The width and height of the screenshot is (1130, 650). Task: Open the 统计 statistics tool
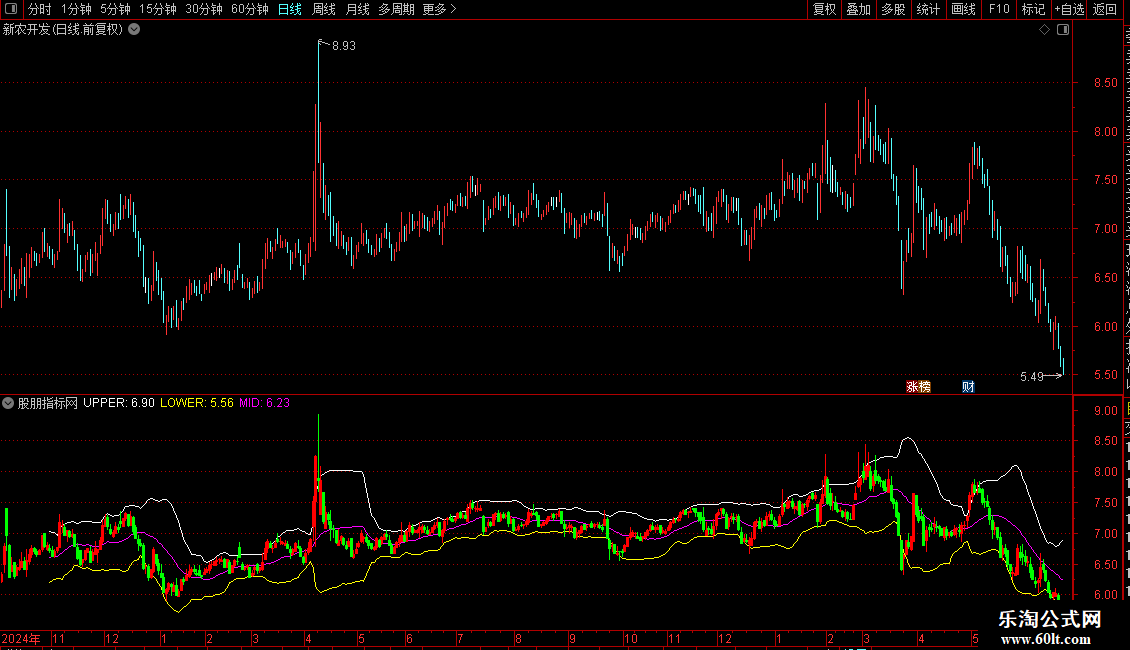(x=928, y=9)
